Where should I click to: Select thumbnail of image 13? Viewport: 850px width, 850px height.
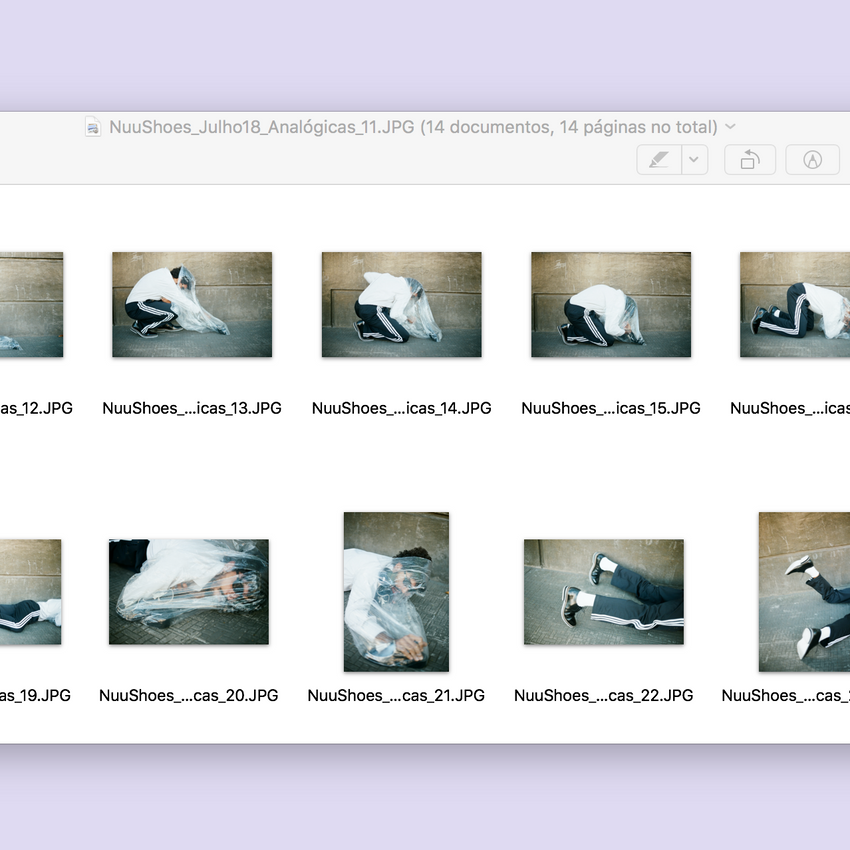coord(192,305)
